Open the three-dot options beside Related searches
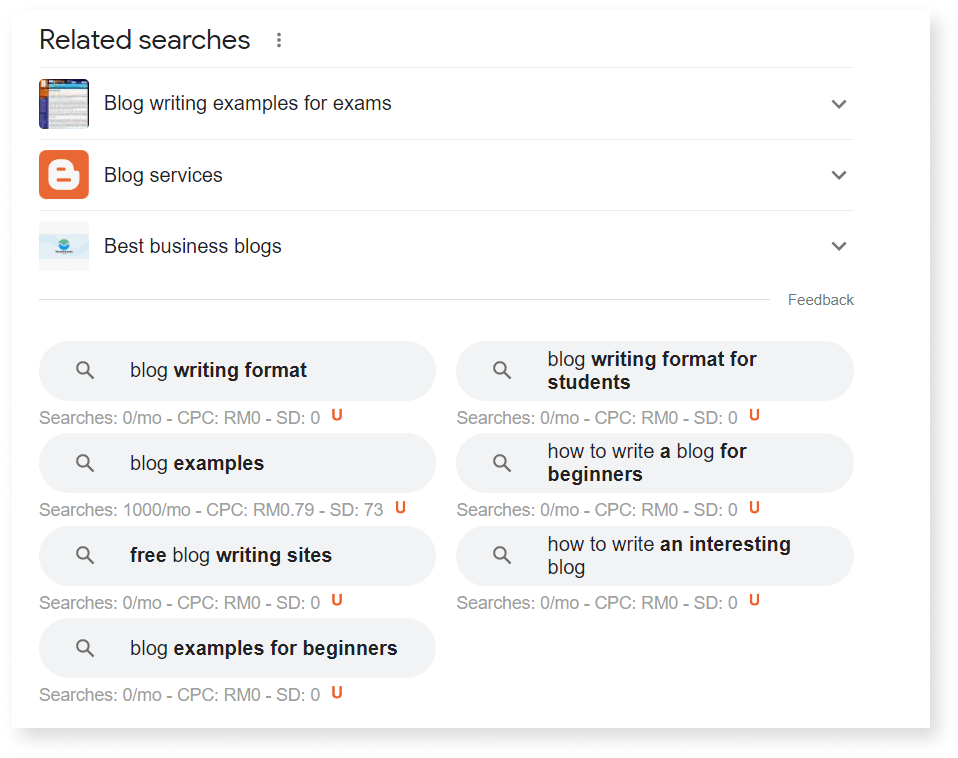Screen dimensions: 958x758 click(278, 40)
